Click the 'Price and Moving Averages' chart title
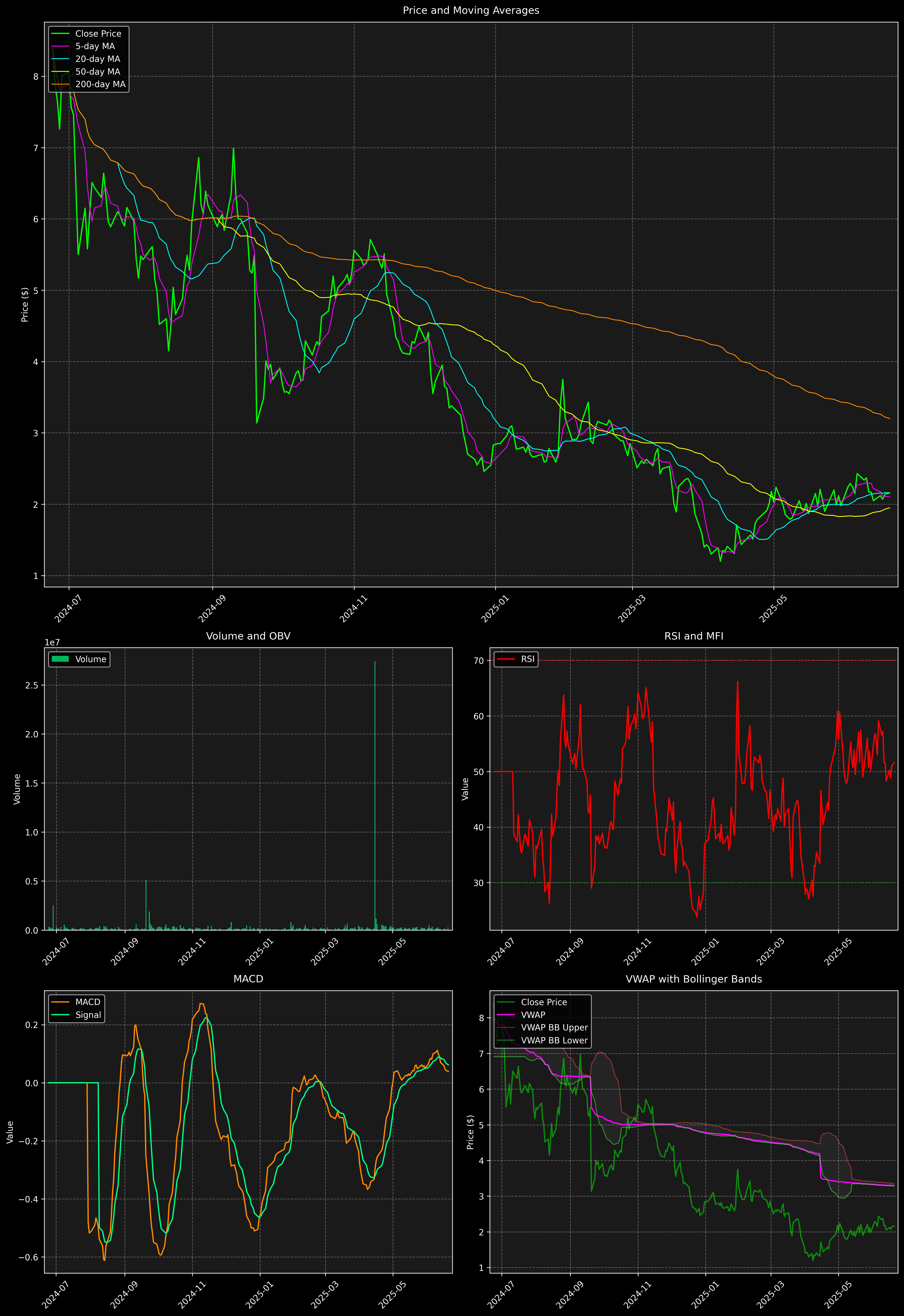 [x=471, y=10]
